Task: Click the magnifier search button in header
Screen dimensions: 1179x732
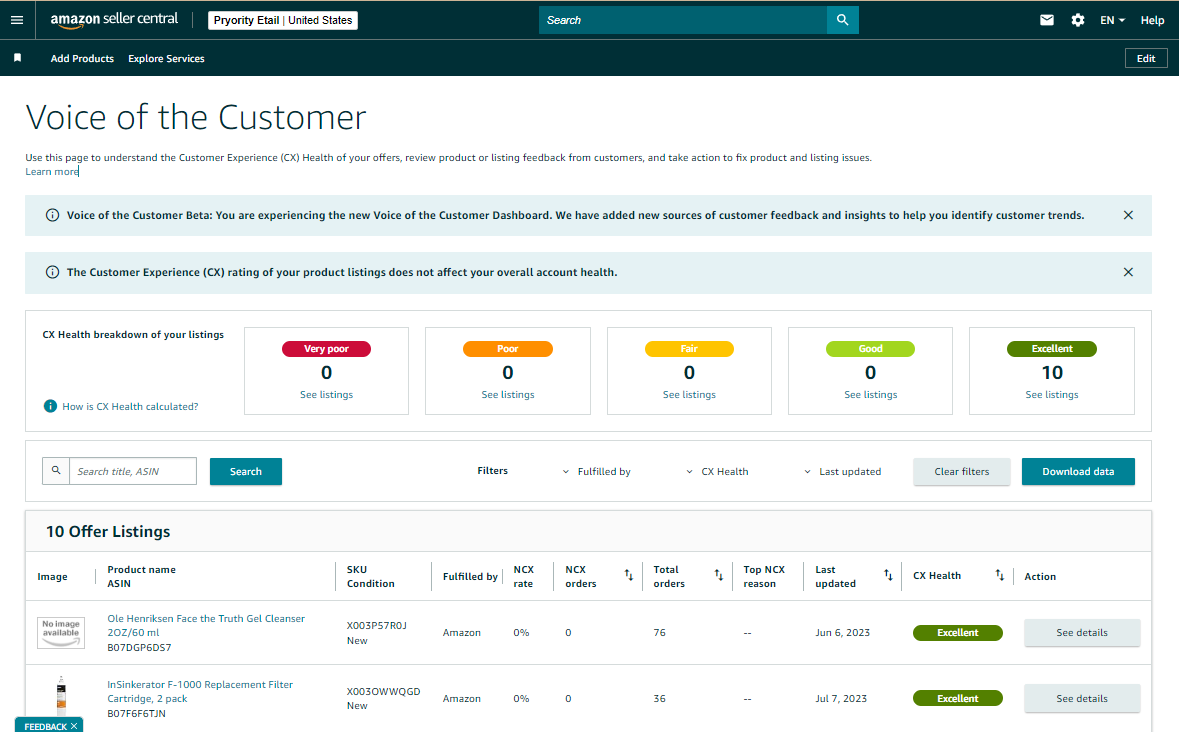Action: click(842, 20)
